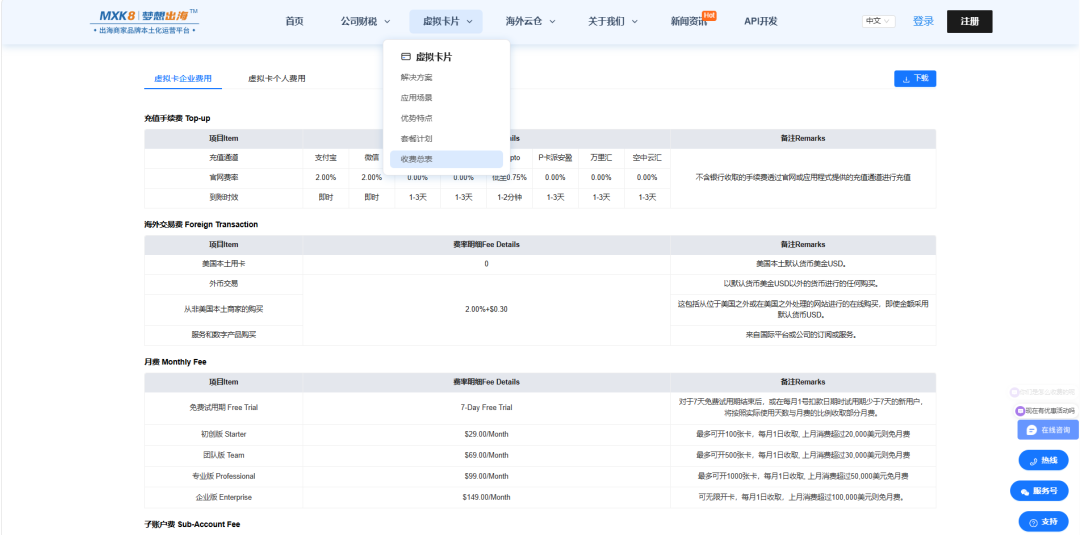Click the 官网费率 row label
This screenshot has height=535, width=1080.
[224, 178]
